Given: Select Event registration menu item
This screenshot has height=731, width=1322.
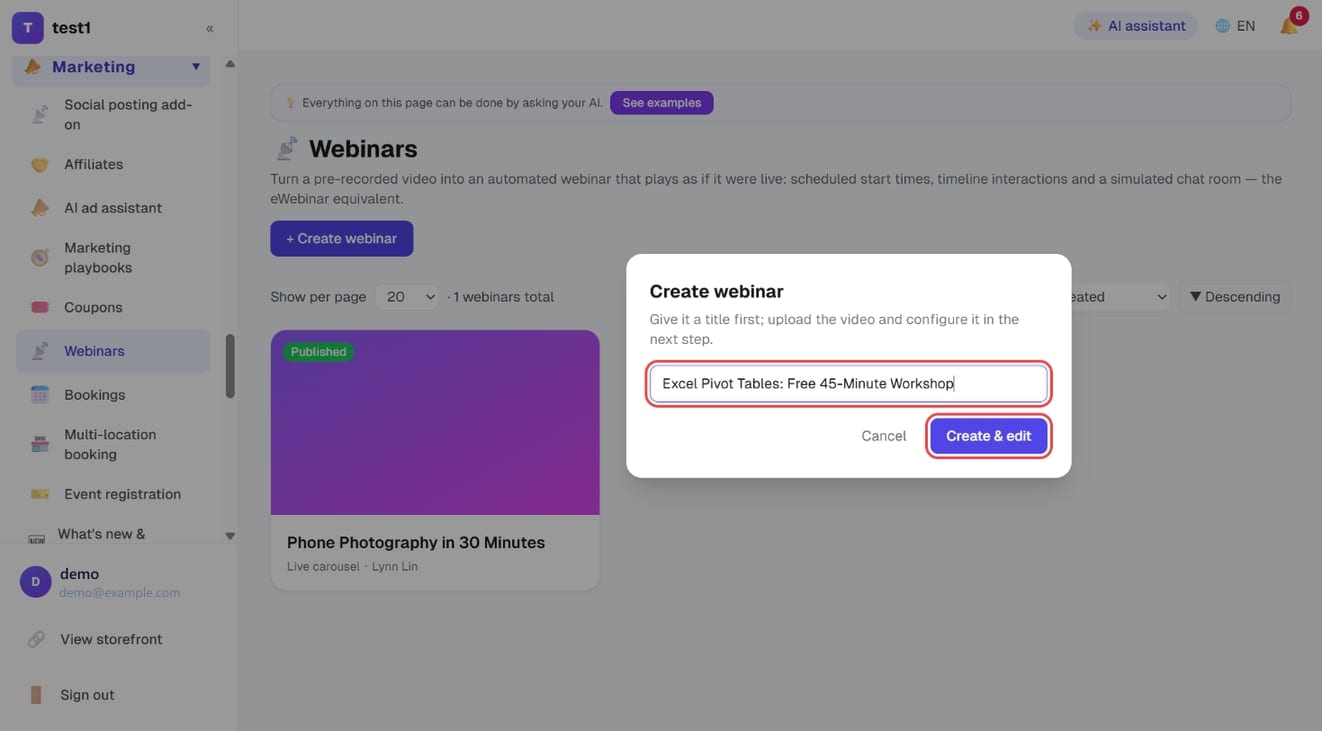Looking at the screenshot, I should [113, 494].
